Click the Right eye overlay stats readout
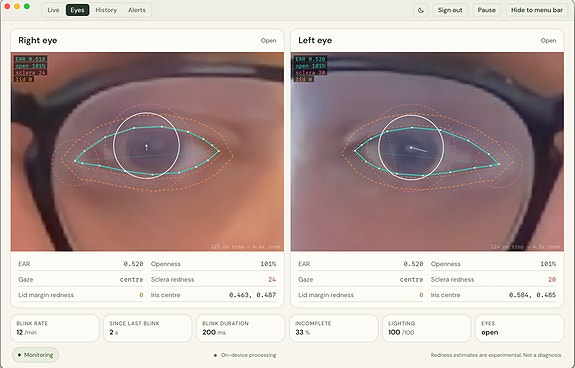 point(30,69)
